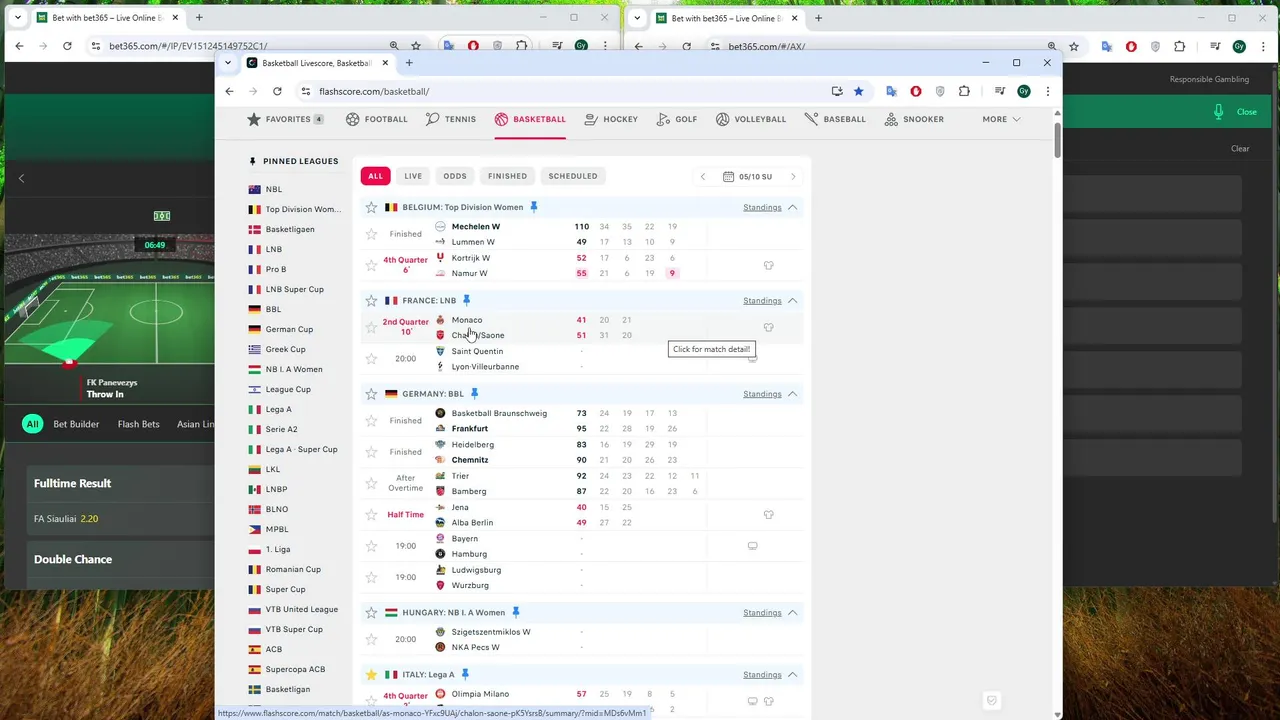Click the TV icon for Bayern vs Hamburg
The width and height of the screenshot is (1280, 720).
(x=752, y=546)
